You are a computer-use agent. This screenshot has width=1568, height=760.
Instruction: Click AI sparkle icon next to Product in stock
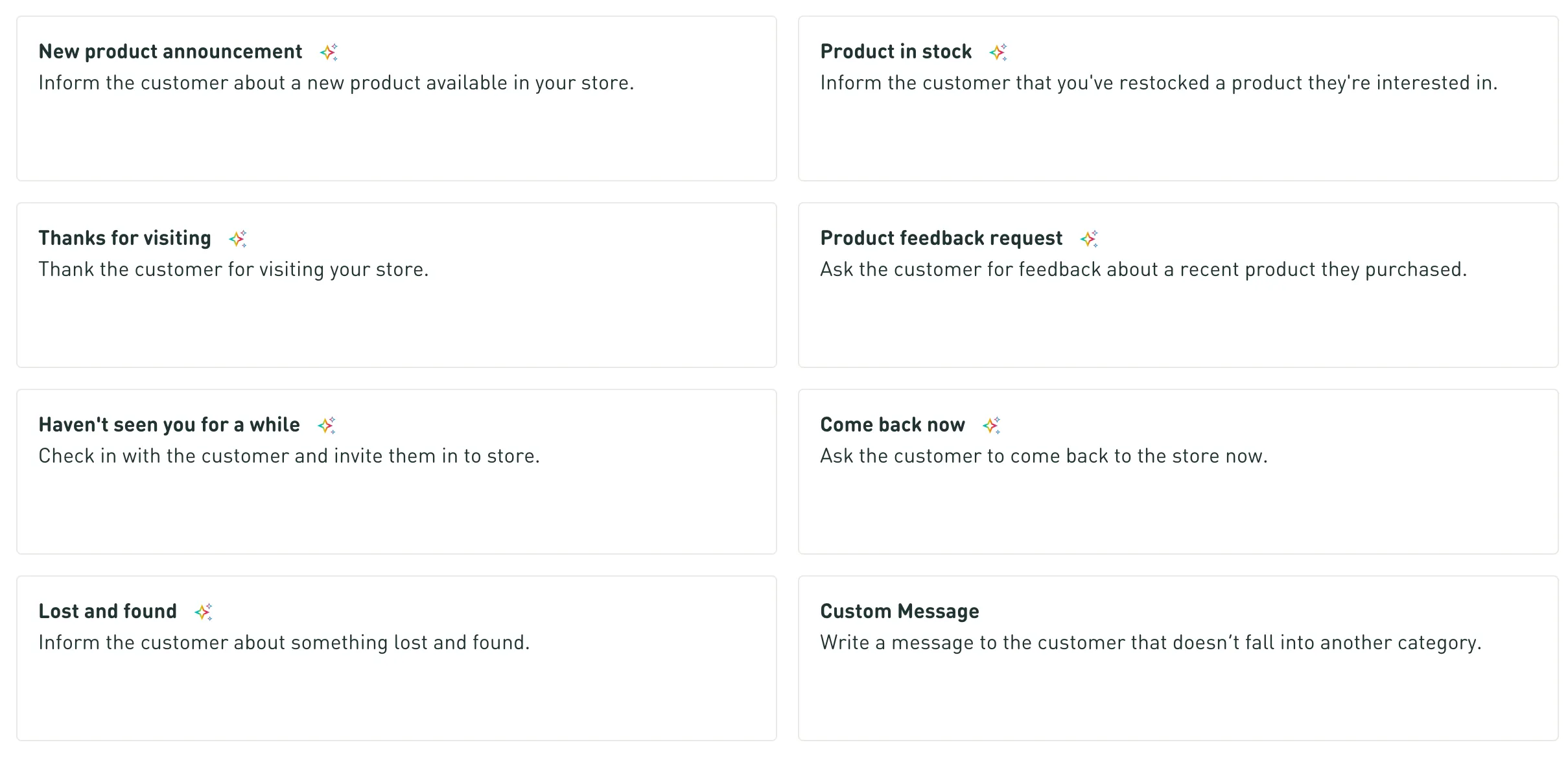tap(998, 52)
